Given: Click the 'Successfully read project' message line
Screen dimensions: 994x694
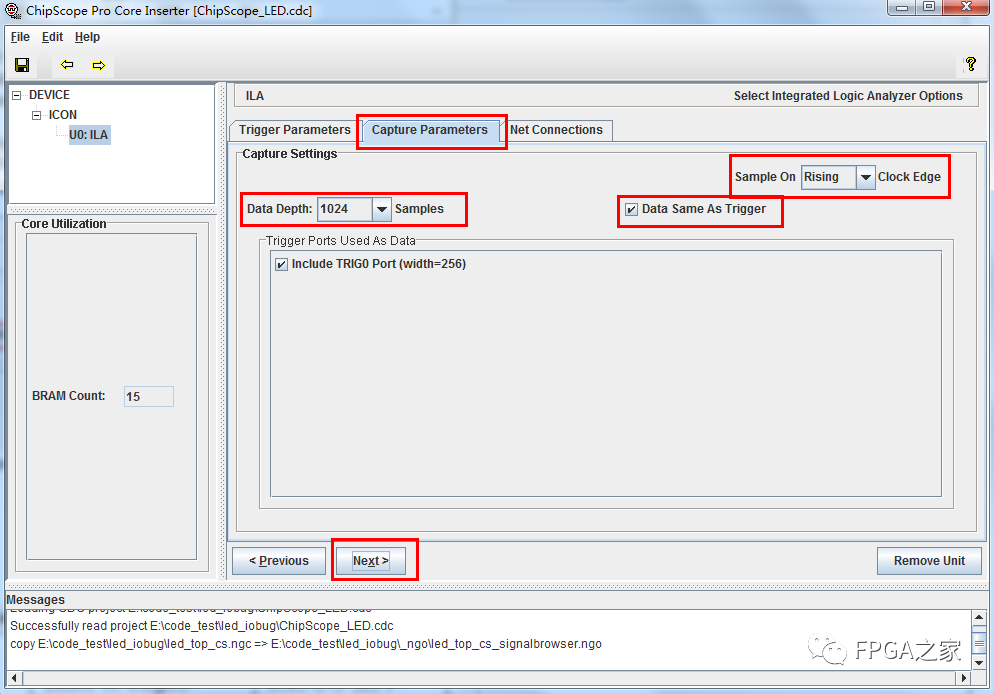Looking at the screenshot, I should pyautogui.click(x=202, y=626).
